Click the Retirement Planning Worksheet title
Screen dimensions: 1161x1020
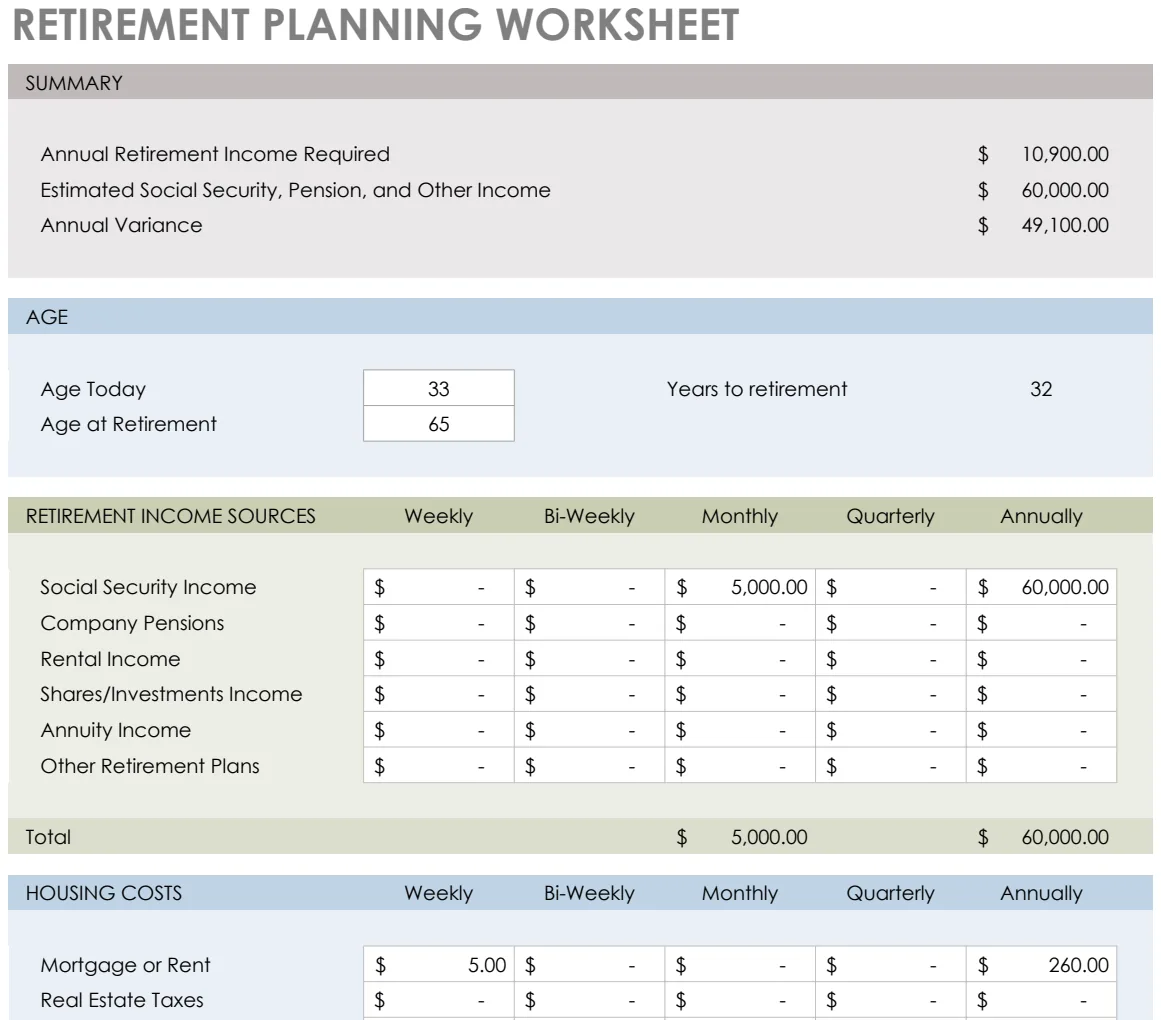point(375,24)
